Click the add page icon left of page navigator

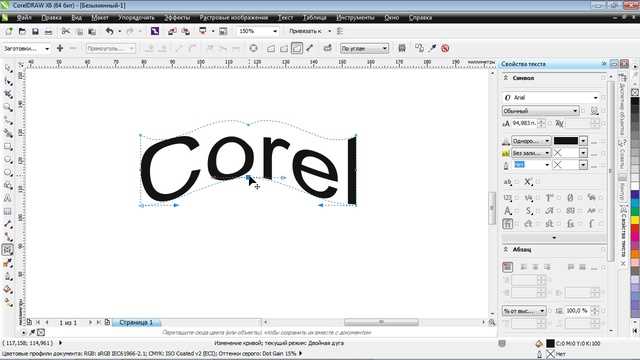(29, 322)
